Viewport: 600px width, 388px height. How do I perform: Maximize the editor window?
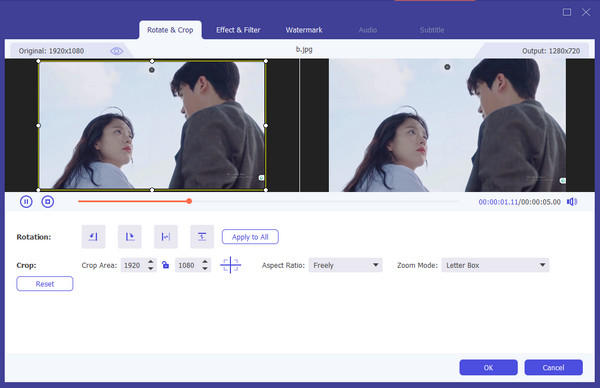tap(567, 12)
